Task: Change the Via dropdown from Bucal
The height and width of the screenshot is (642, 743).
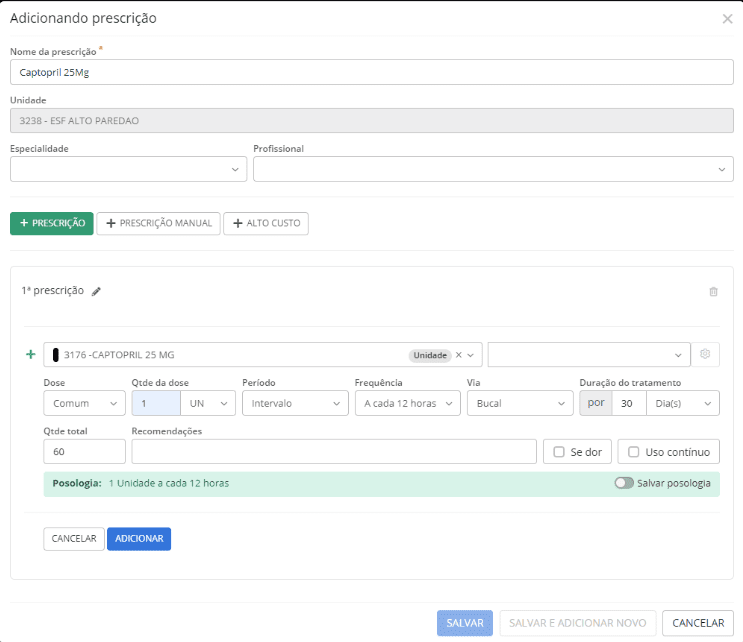Action: tap(519, 404)
